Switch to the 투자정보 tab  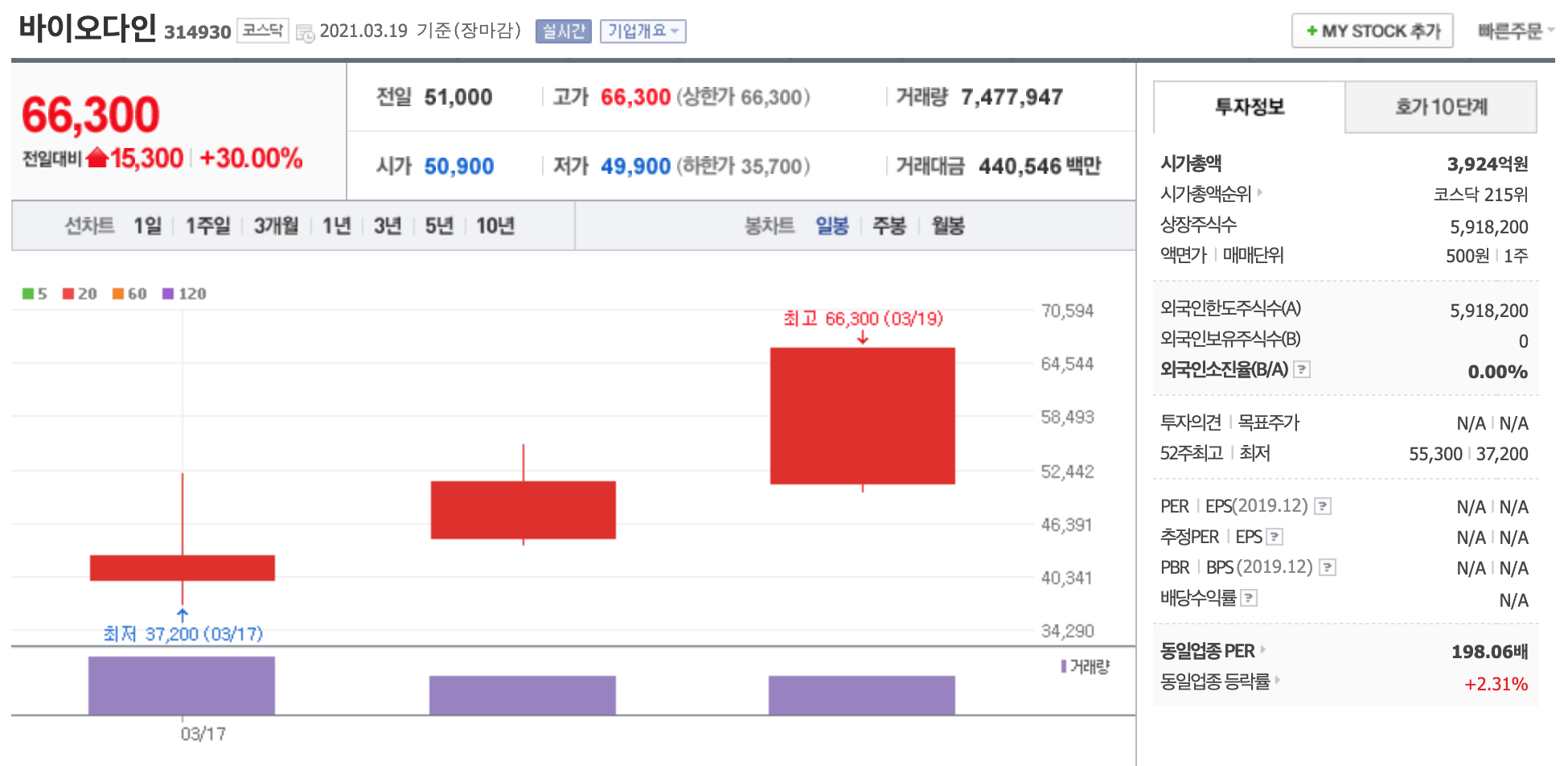pyautogui.click(x=1249, y=107)
